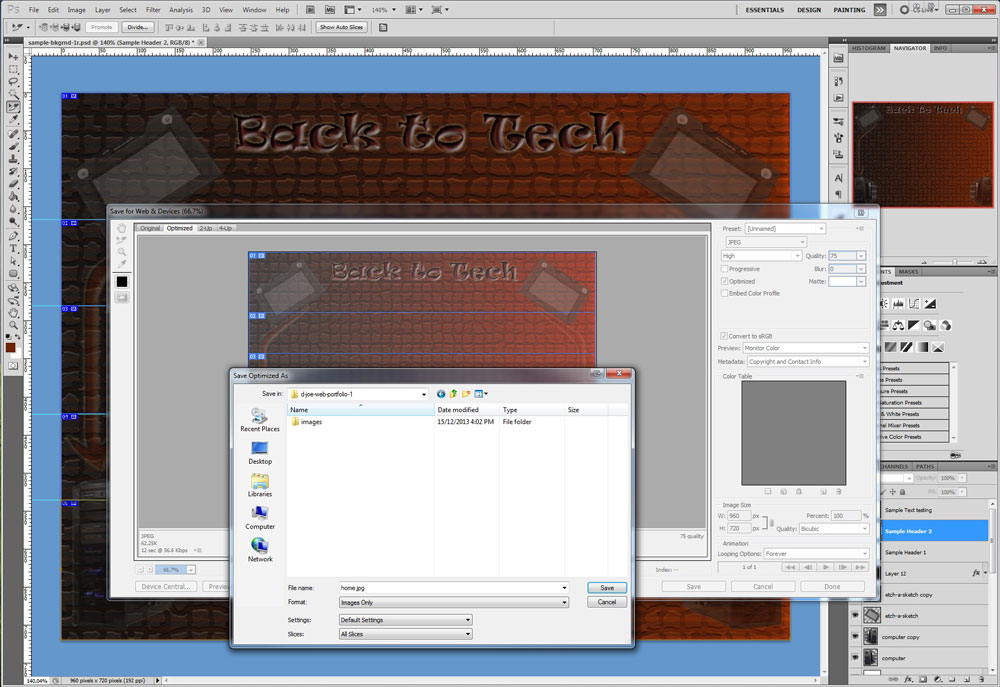1000x687 pixels.
Task: Click the Go Back navigation icon
Action: 441,394
